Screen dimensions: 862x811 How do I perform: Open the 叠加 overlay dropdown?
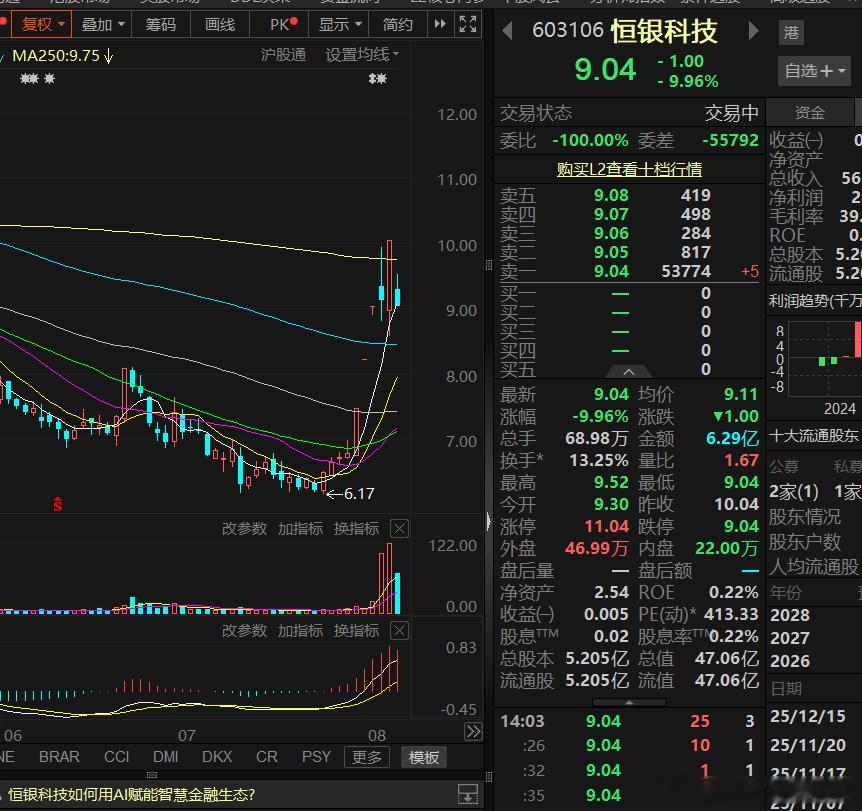click(x=103, y=24)
